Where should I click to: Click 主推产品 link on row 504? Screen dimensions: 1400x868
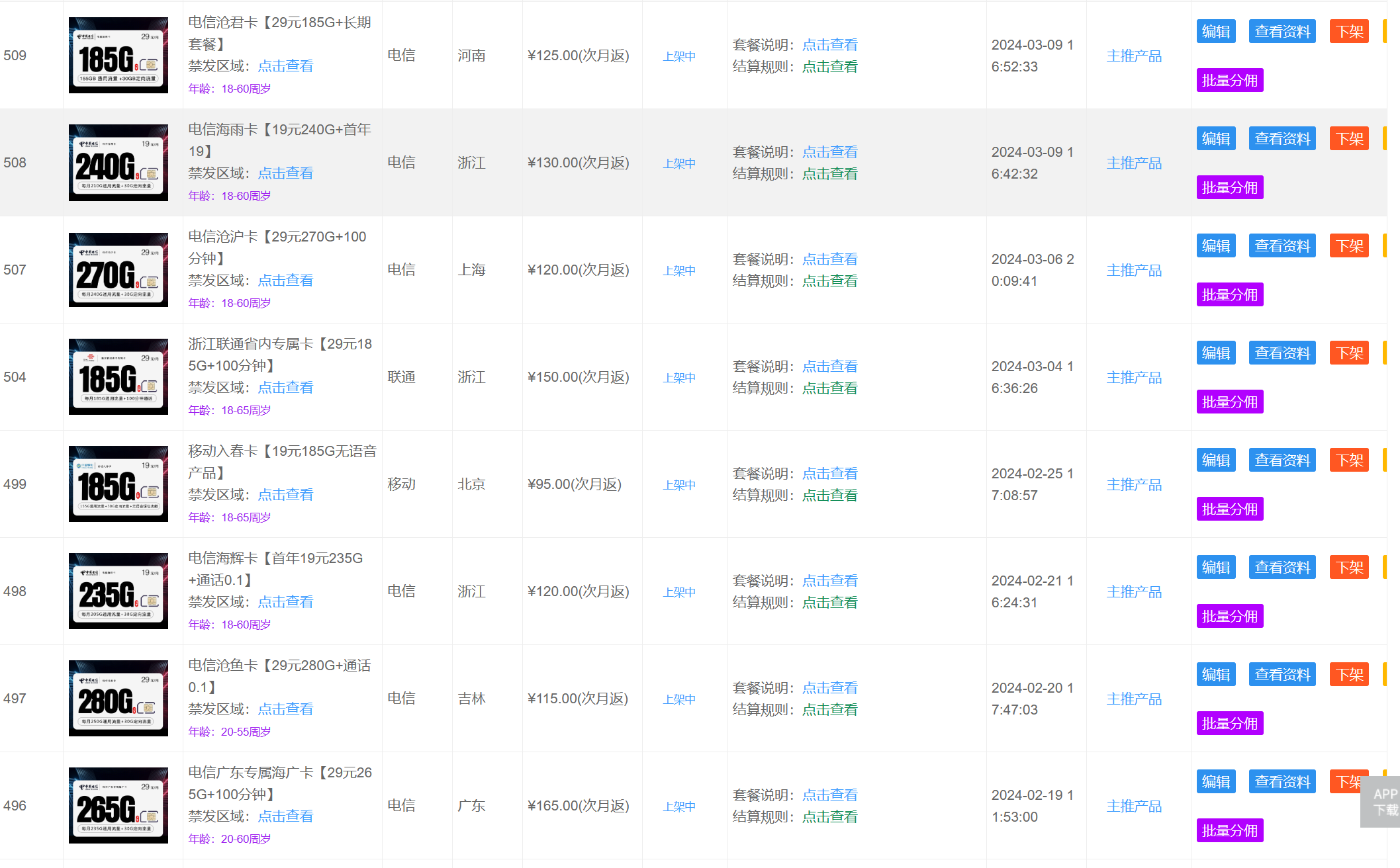click(1133, 377)
